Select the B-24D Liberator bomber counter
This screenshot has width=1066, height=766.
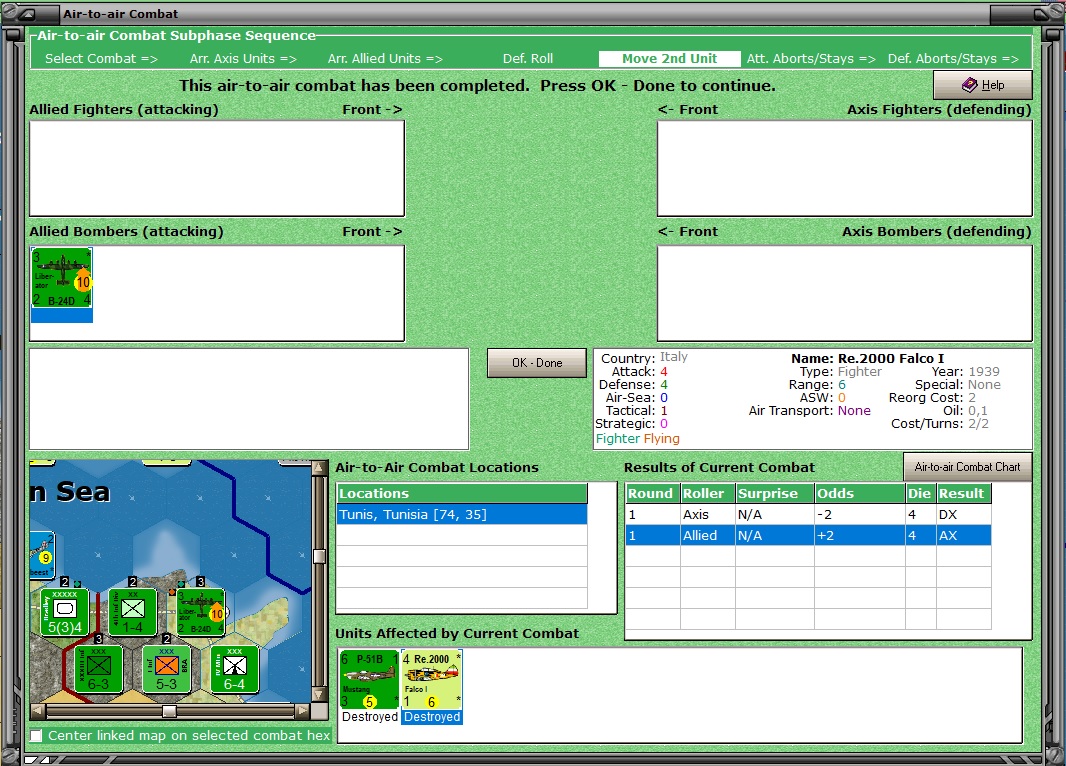(x=62, y=279)
